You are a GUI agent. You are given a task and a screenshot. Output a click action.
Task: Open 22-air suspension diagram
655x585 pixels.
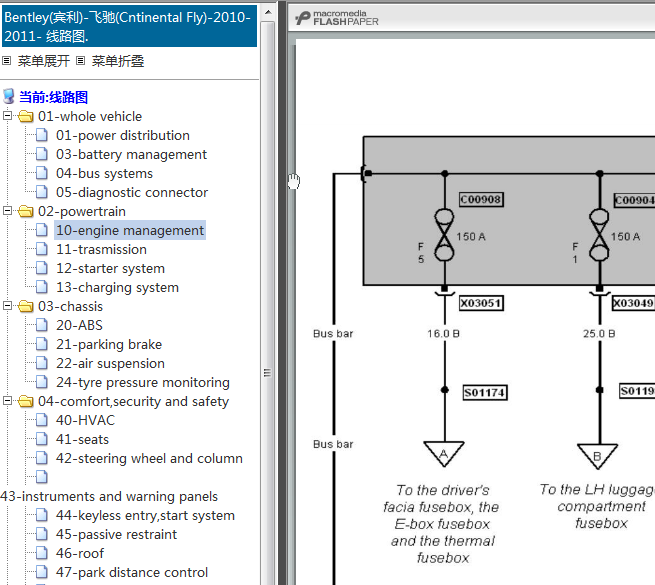(x=110, y=364)
